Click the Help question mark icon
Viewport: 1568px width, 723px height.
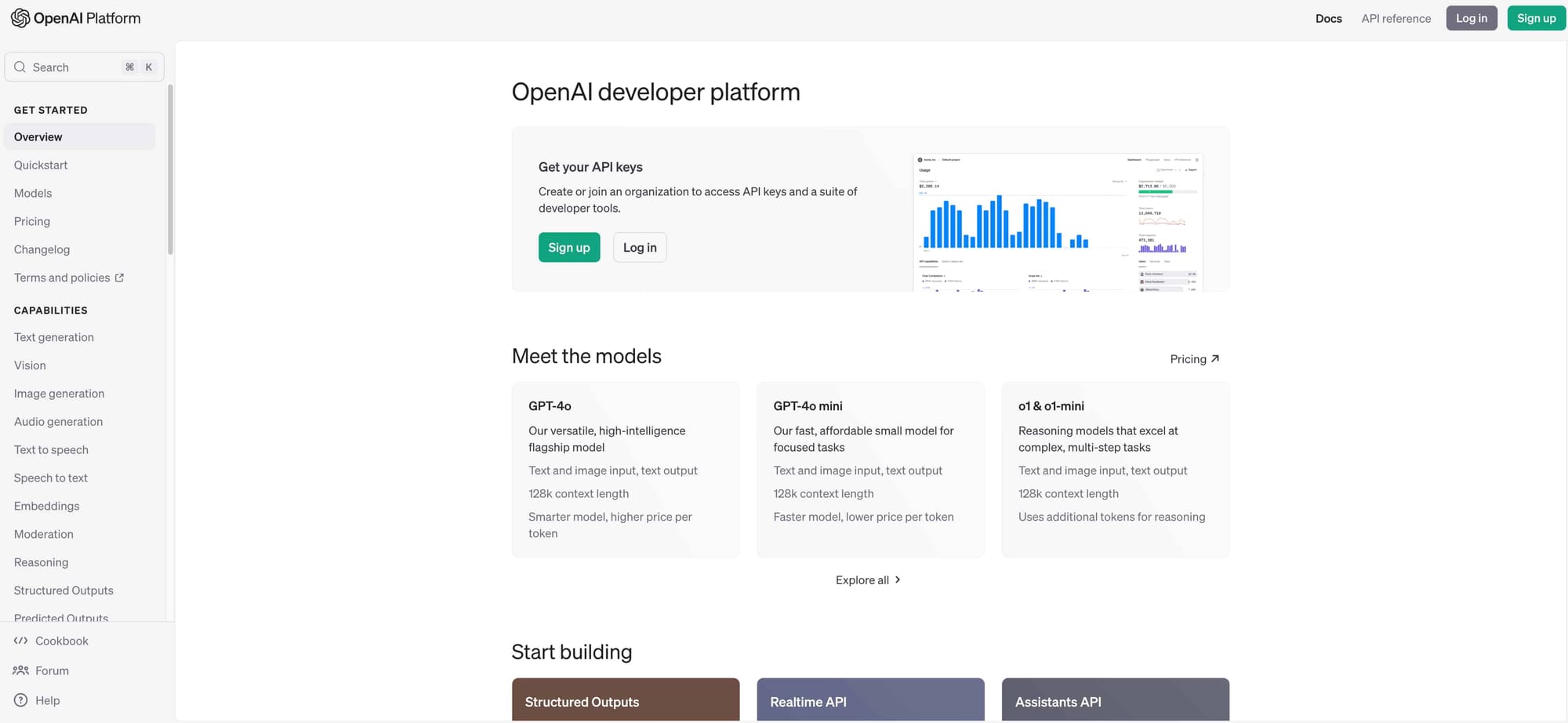coord(21,700)
